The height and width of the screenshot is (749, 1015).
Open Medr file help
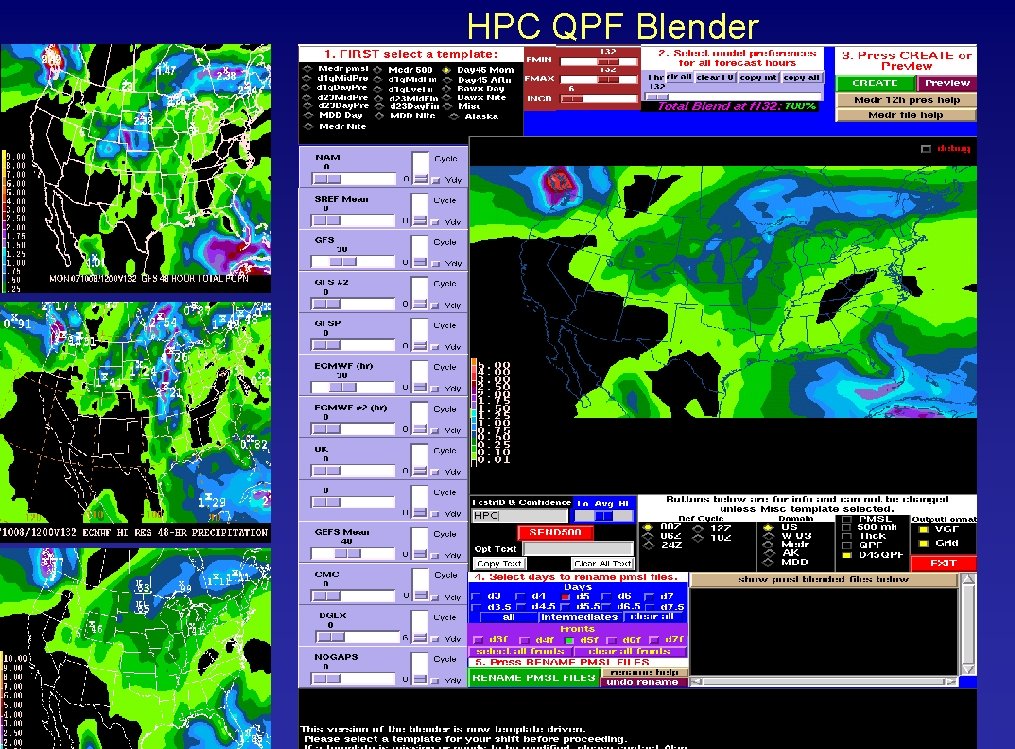[906, 115]
